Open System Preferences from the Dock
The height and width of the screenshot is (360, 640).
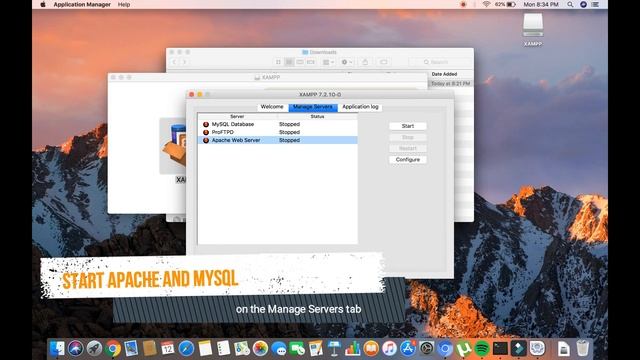pyautogui.click(x=427, y=349)
